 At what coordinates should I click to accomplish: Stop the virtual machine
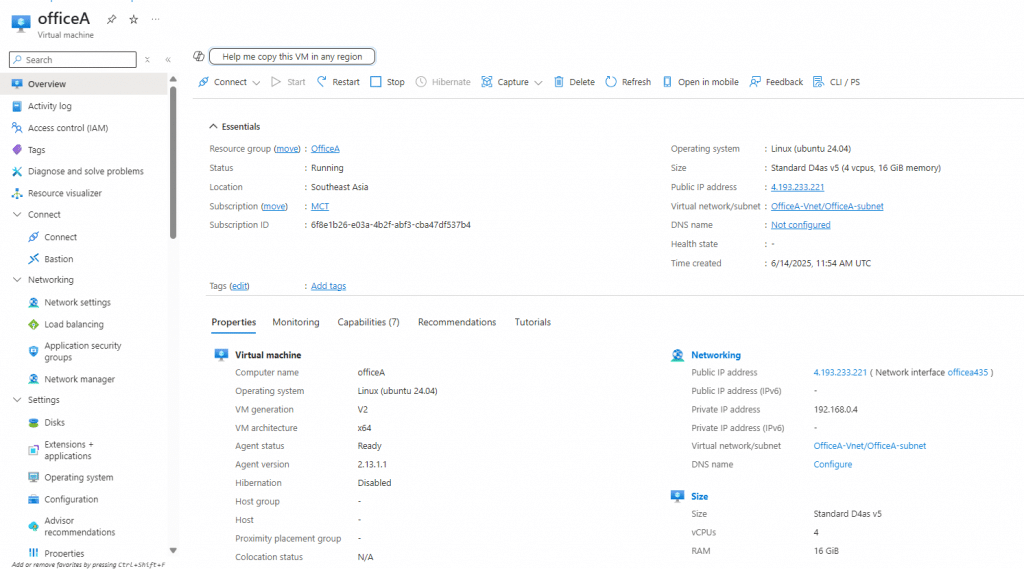click(x=387, y=82)
